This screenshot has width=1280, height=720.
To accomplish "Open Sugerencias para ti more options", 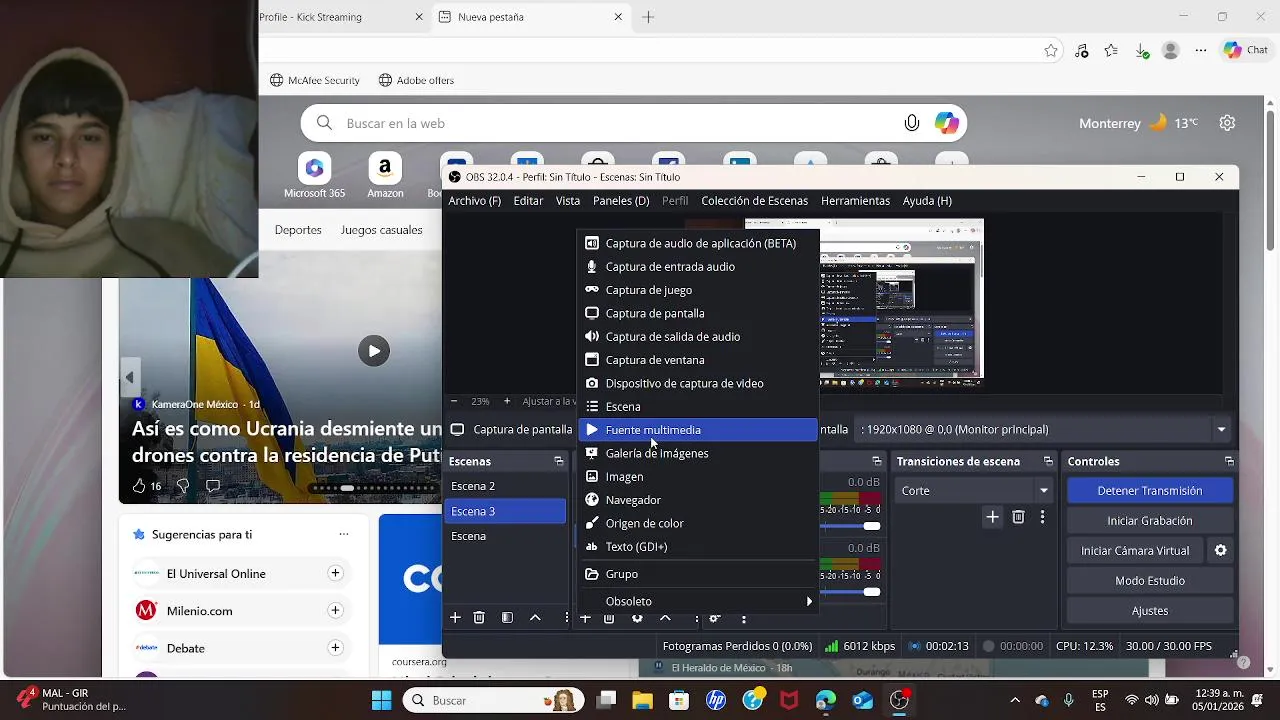I will 344,534.
